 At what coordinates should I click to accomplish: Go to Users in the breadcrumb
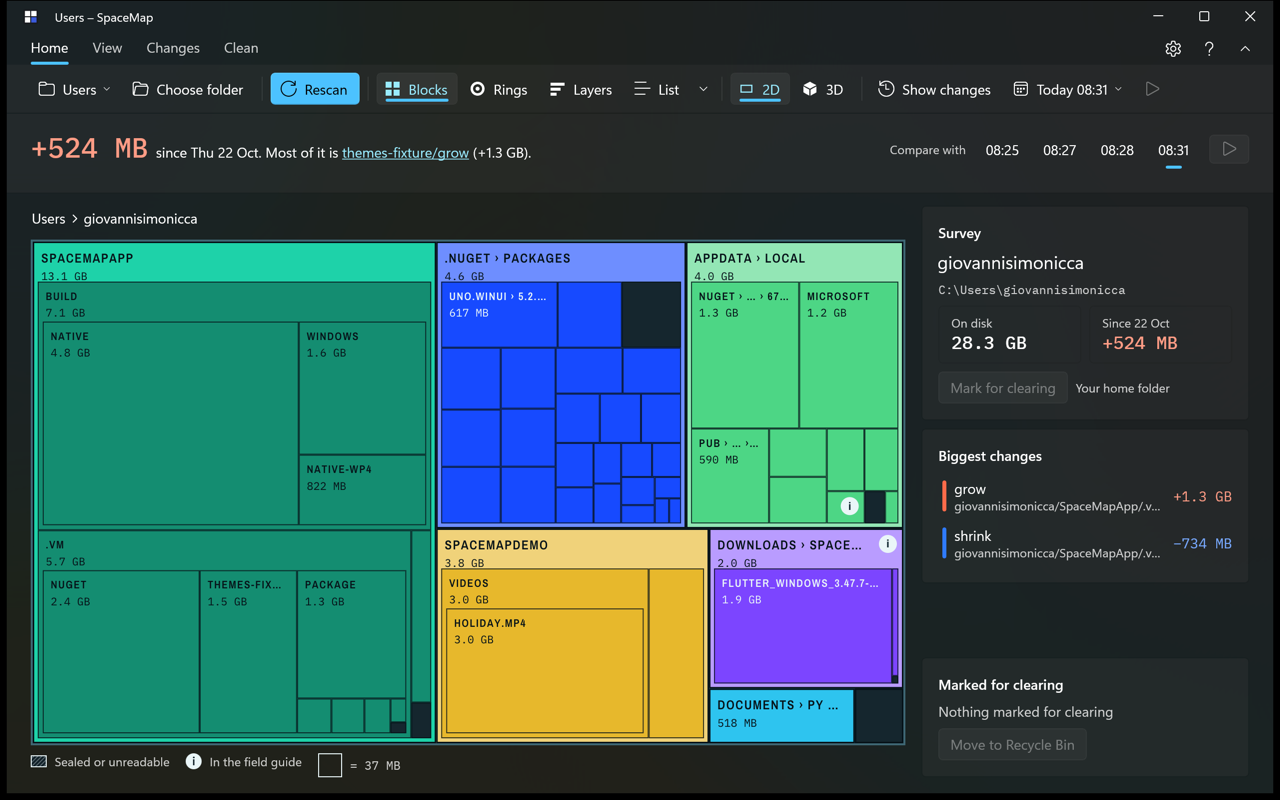[48, 218]
